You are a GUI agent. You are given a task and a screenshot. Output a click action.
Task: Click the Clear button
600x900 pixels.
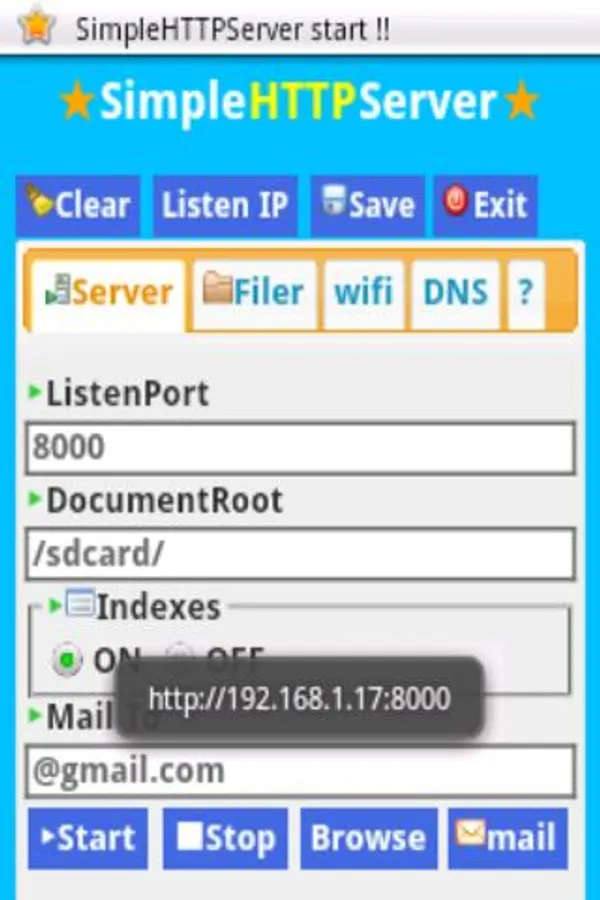(x=78, y=205)
